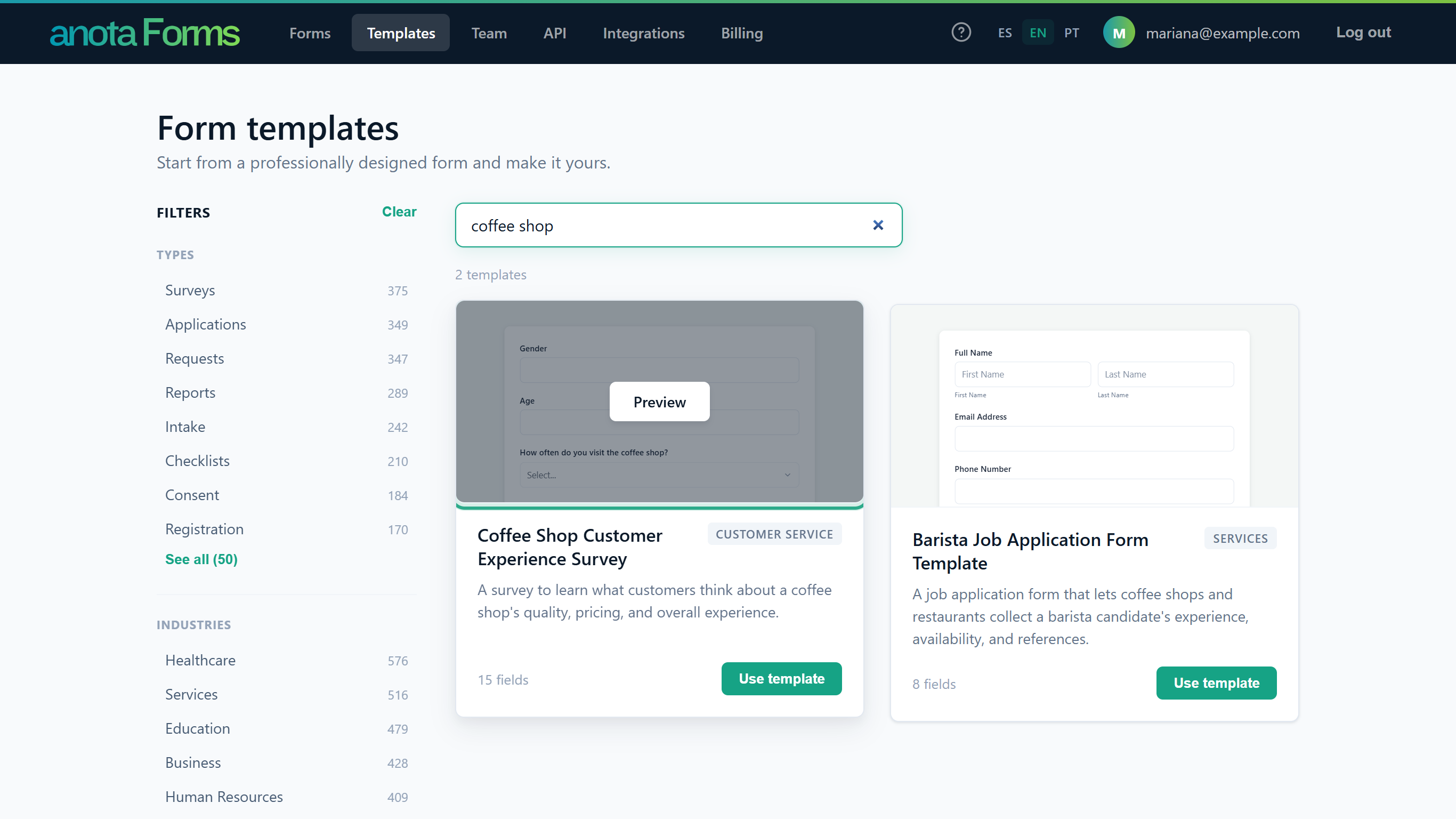Image resolution: width=1456 pixels, height=819 pixels.
Task: Click the anota Forms logo
Action: point(145,33)
